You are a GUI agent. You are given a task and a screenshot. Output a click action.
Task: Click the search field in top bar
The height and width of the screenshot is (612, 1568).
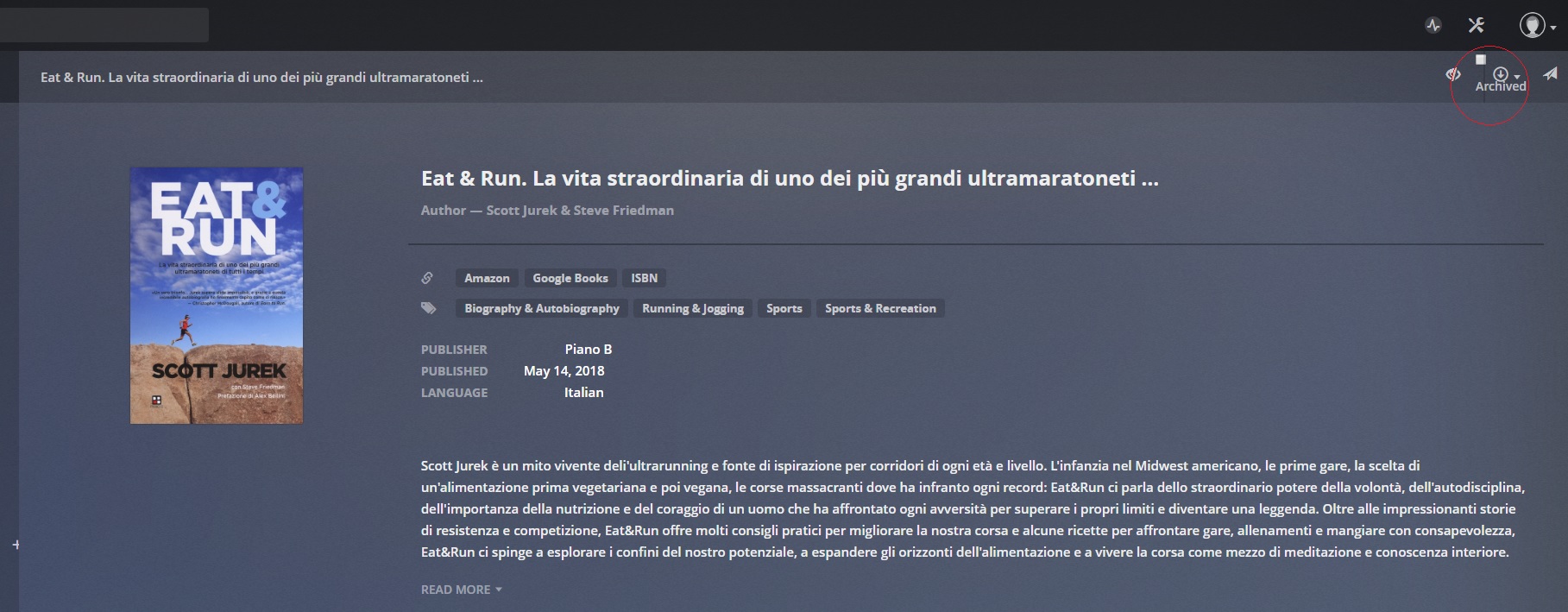pos(104,25)
